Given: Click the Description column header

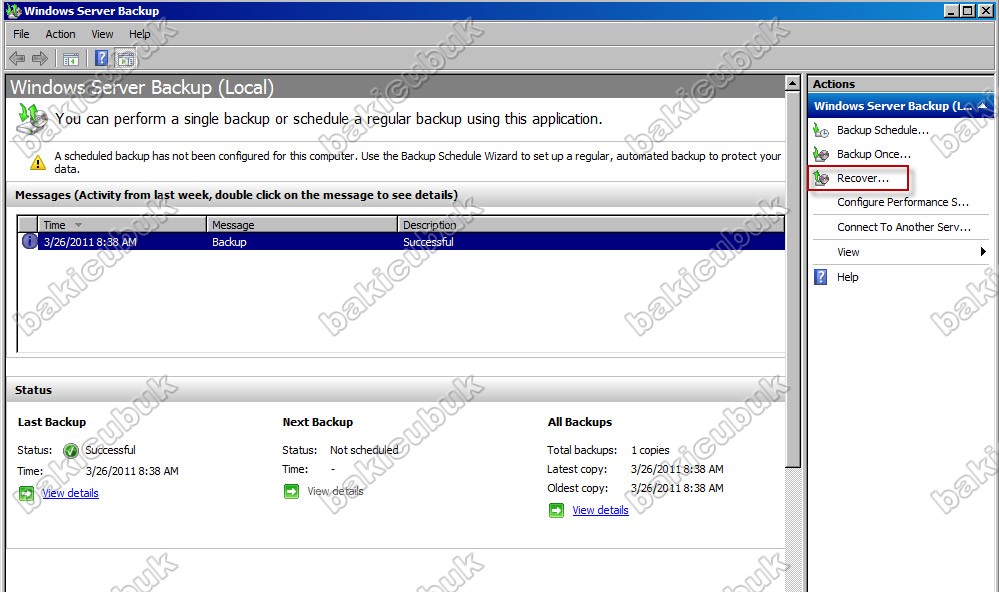Looking at the screenshot, I should [591, 225].
